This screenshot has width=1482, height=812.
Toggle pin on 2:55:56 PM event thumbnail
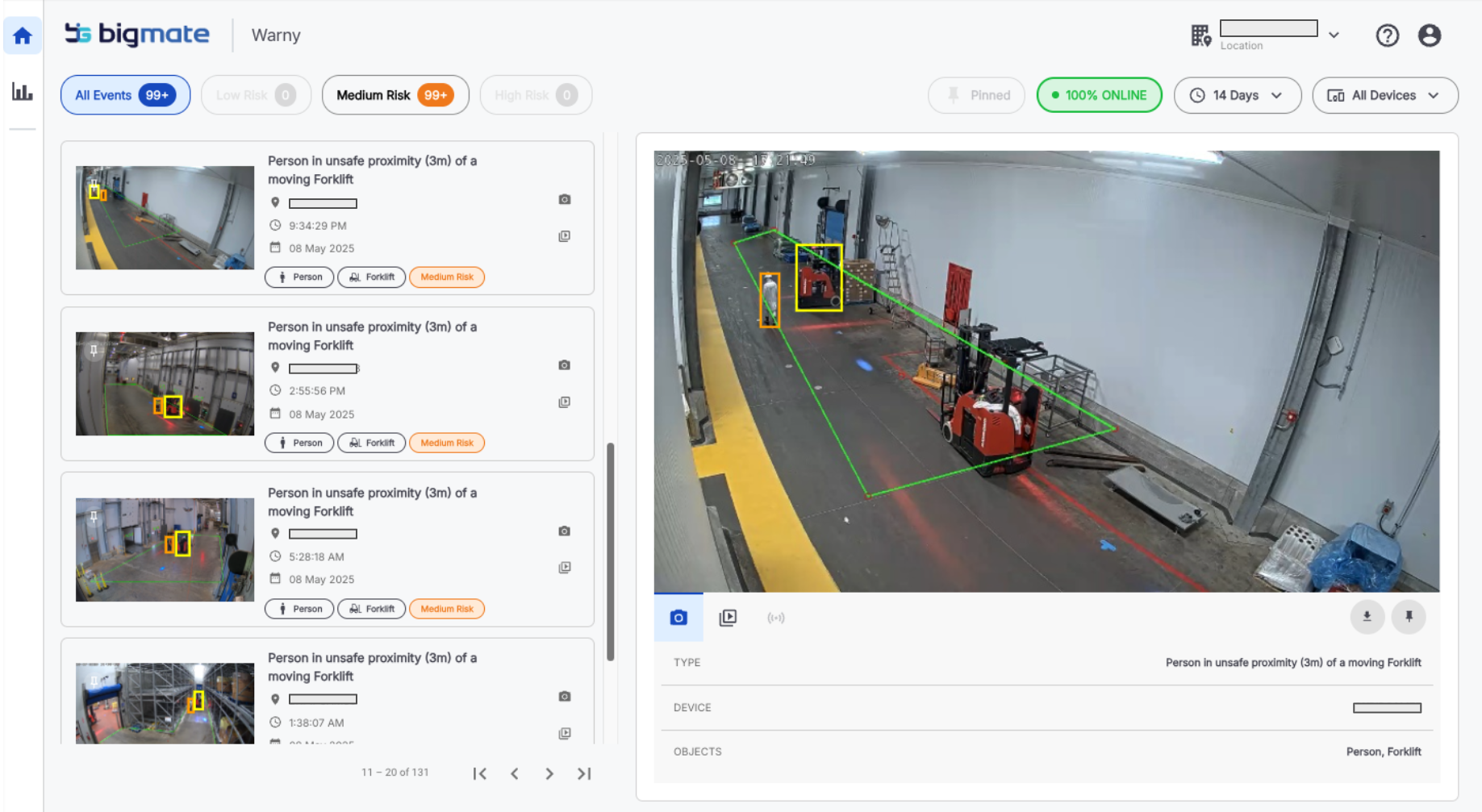click(x=94, y=350)
